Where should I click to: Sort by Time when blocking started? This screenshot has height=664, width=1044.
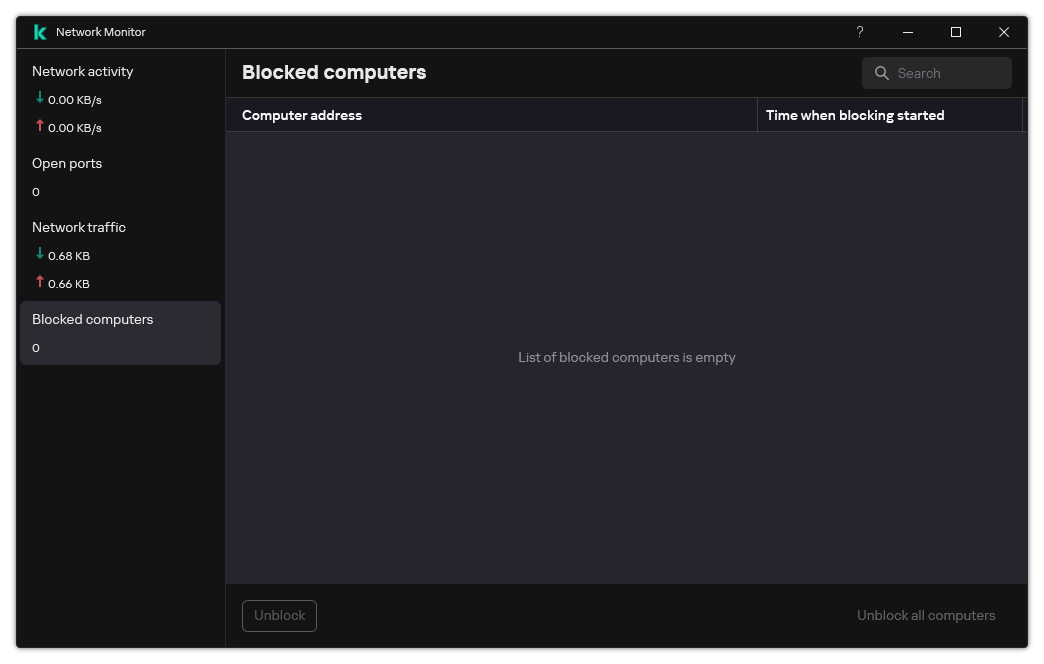coord(854,115)
